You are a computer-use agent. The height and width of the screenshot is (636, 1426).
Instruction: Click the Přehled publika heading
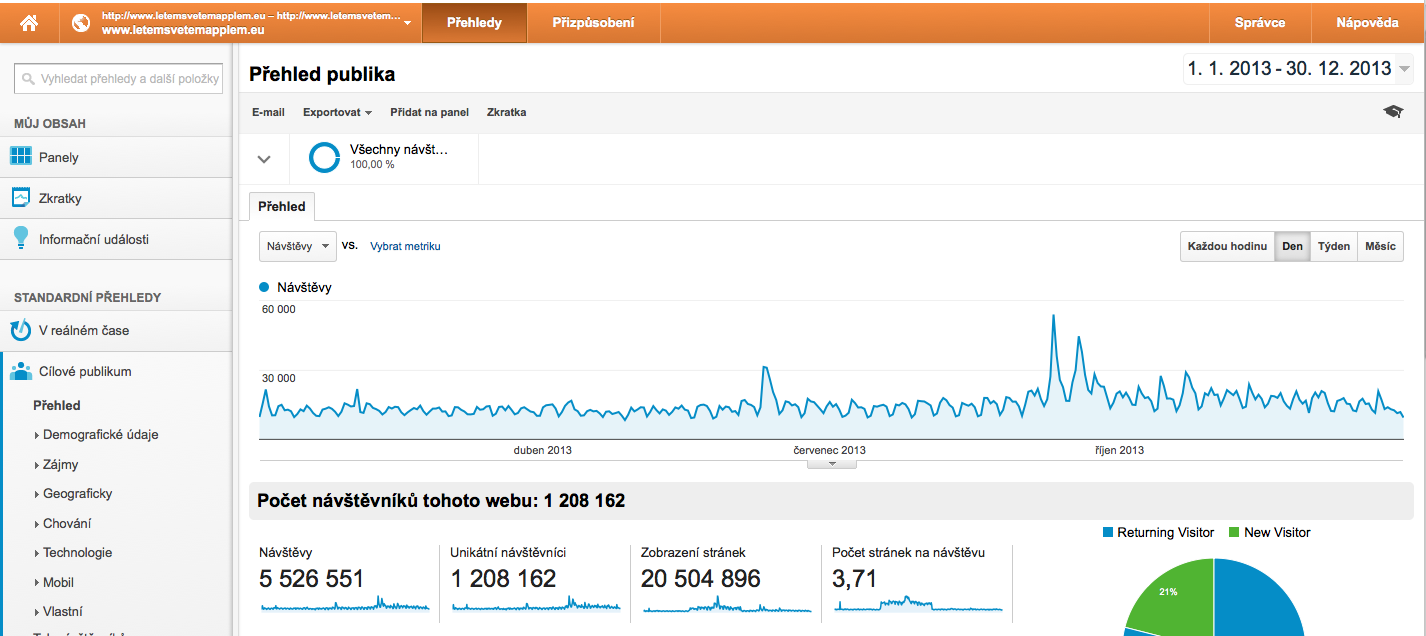(x=322, y=74)
